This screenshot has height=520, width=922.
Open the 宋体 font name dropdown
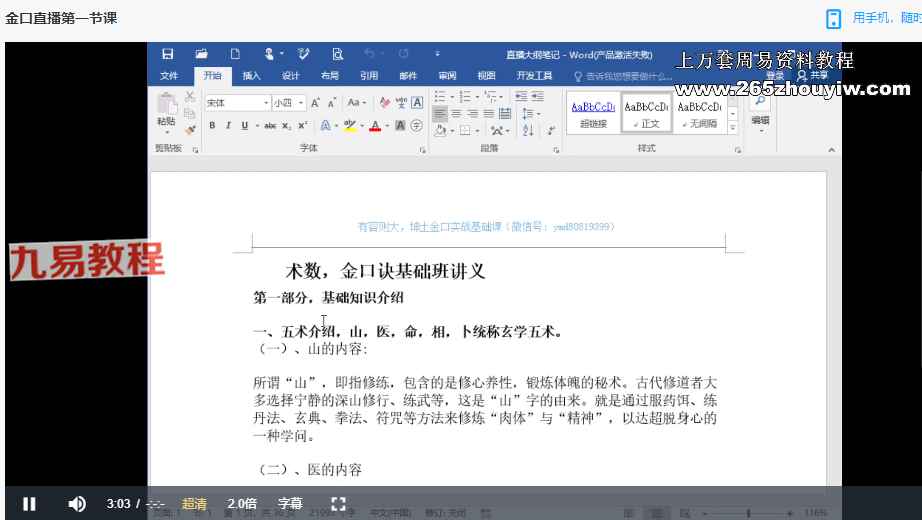coord(266,103)
